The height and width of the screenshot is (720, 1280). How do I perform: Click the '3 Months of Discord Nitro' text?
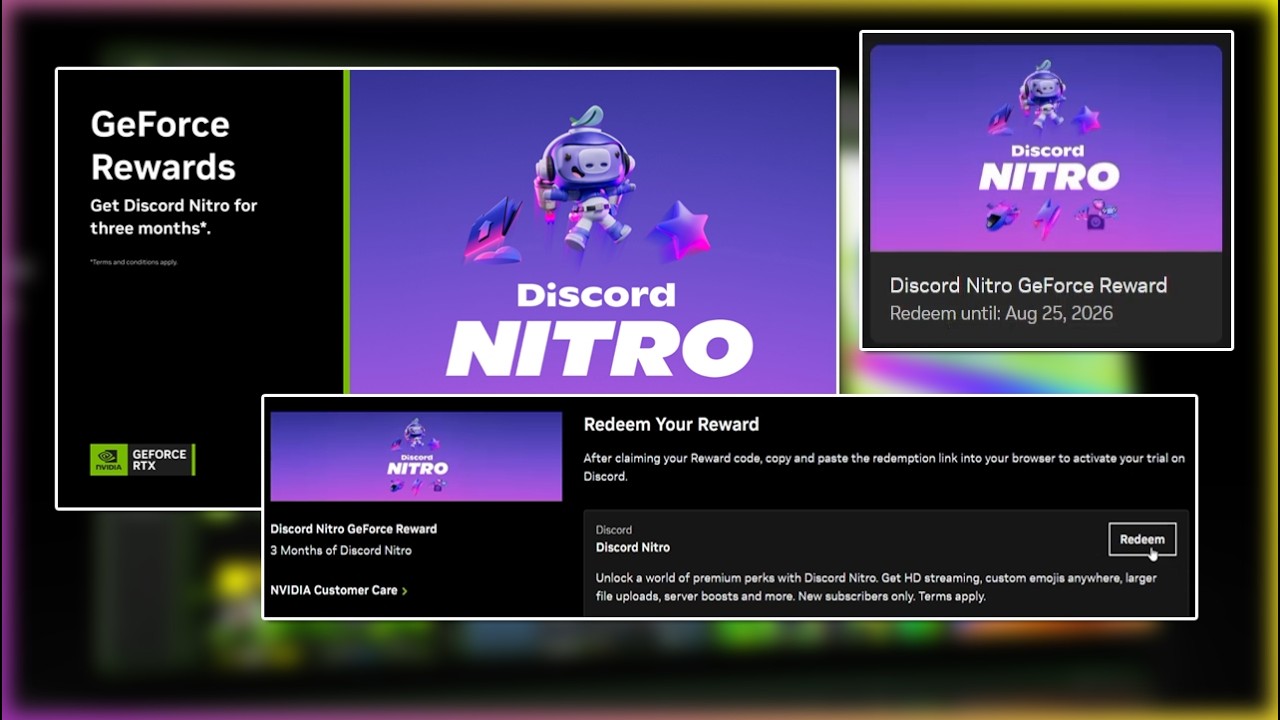[341, 550]
